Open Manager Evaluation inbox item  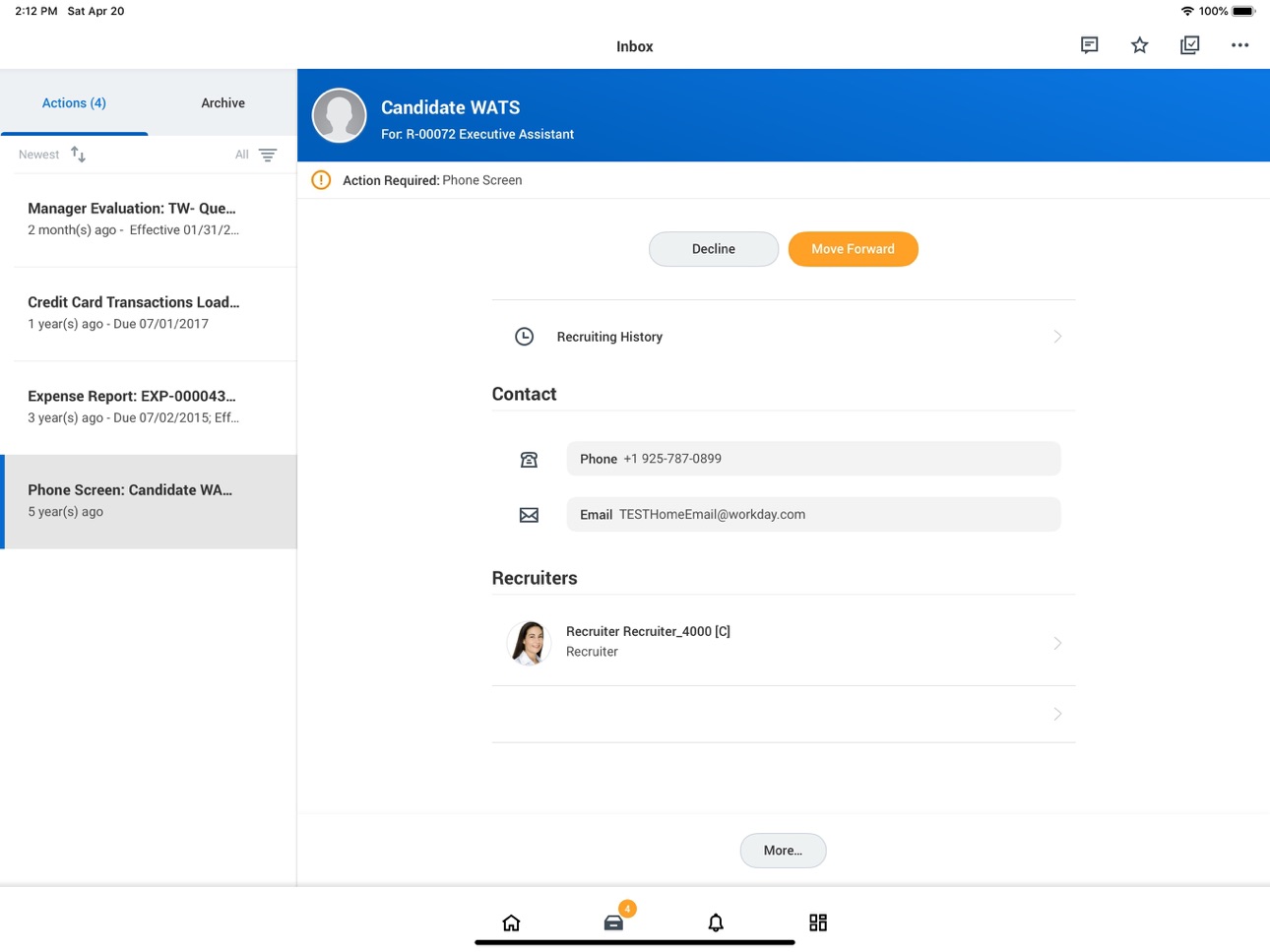tap(149, 220)
